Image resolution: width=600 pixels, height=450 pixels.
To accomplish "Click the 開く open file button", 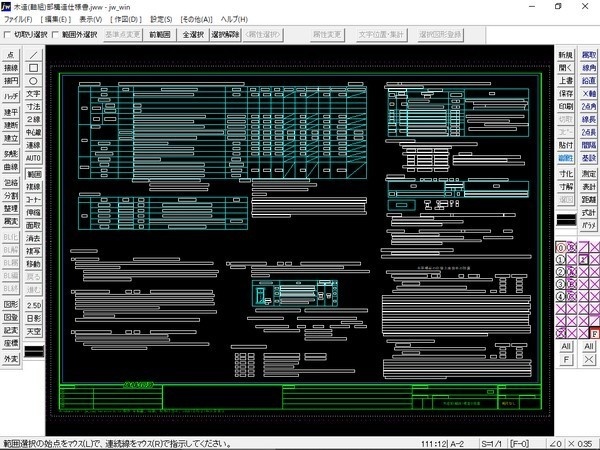I will [x=566, y=68].
